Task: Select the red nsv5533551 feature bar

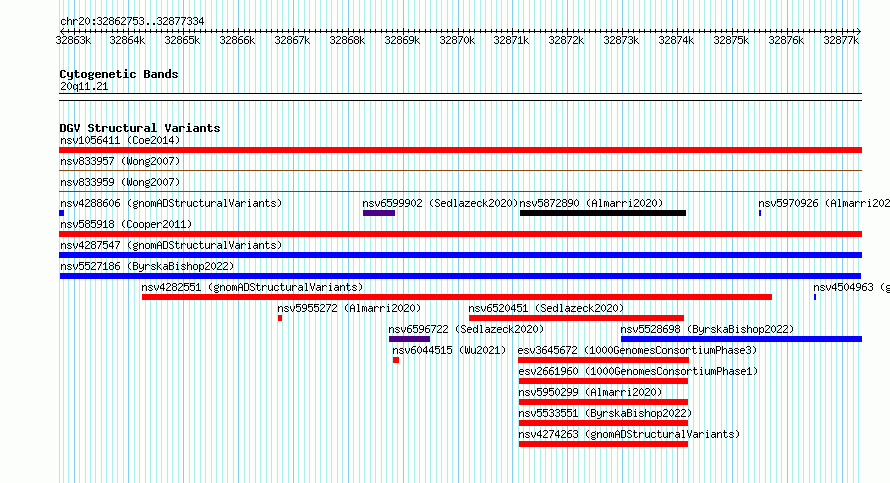Action: point(603,423)
